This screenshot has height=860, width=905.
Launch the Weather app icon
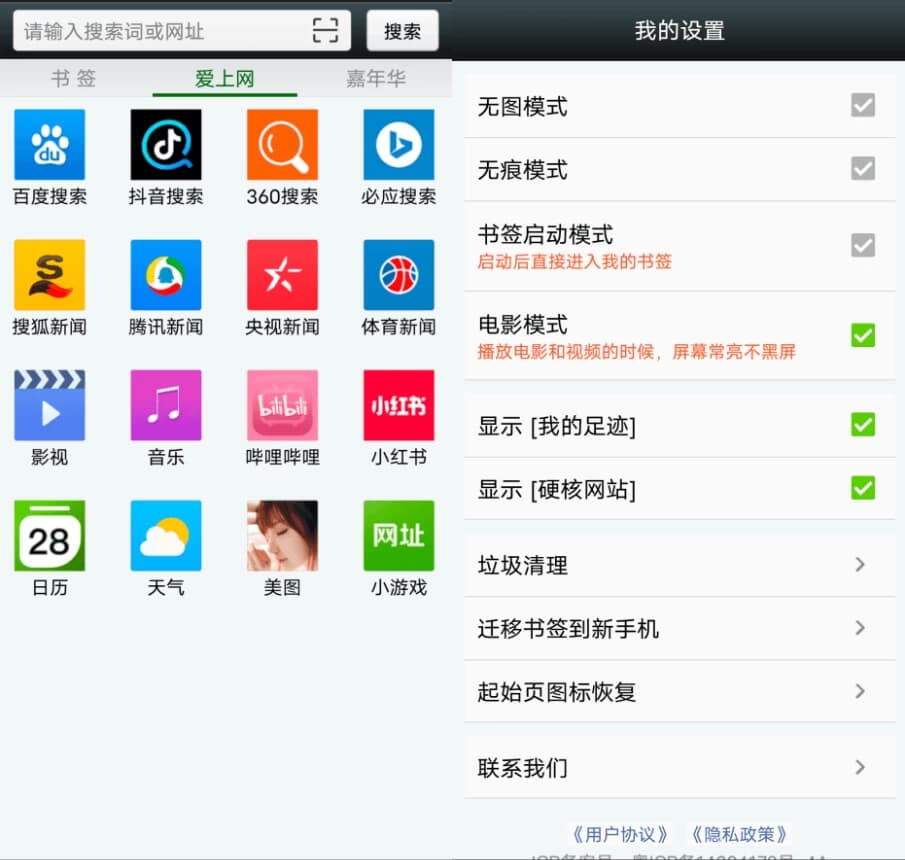[x=165, y=536]
